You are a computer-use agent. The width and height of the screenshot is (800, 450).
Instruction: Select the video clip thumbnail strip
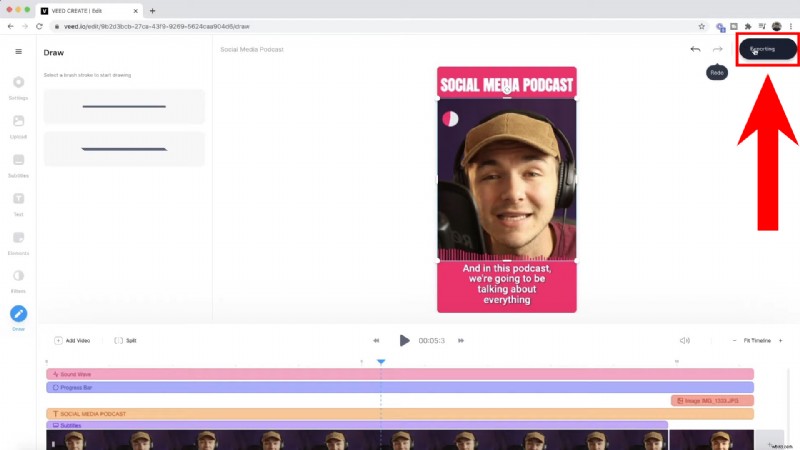357,440
